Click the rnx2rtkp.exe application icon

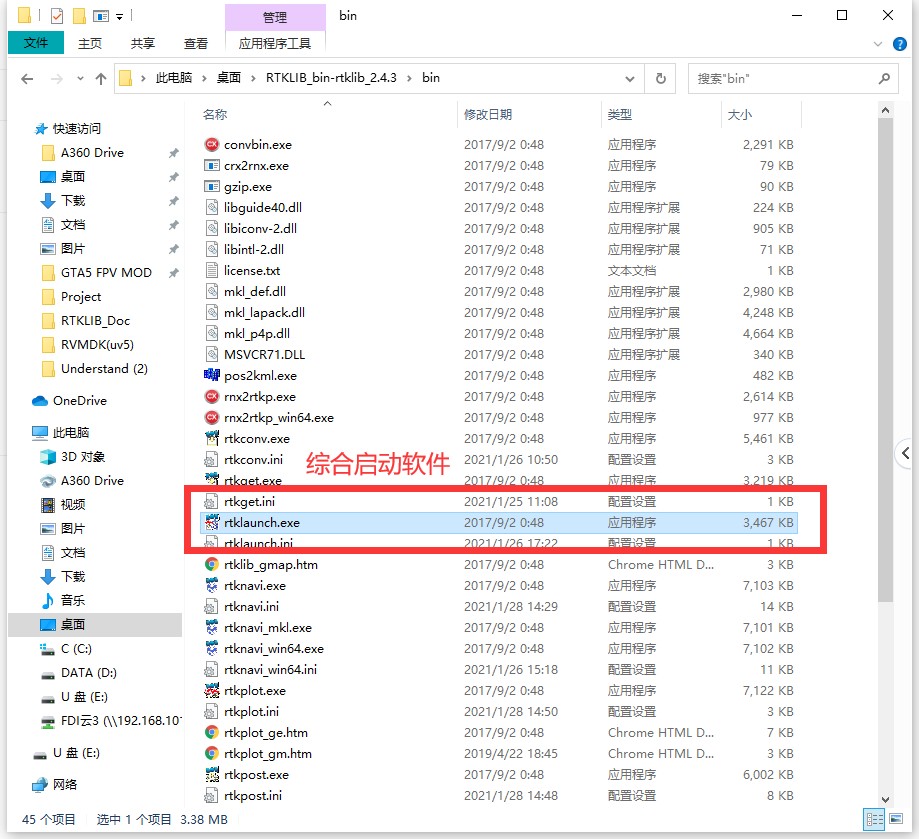point(212,396)
